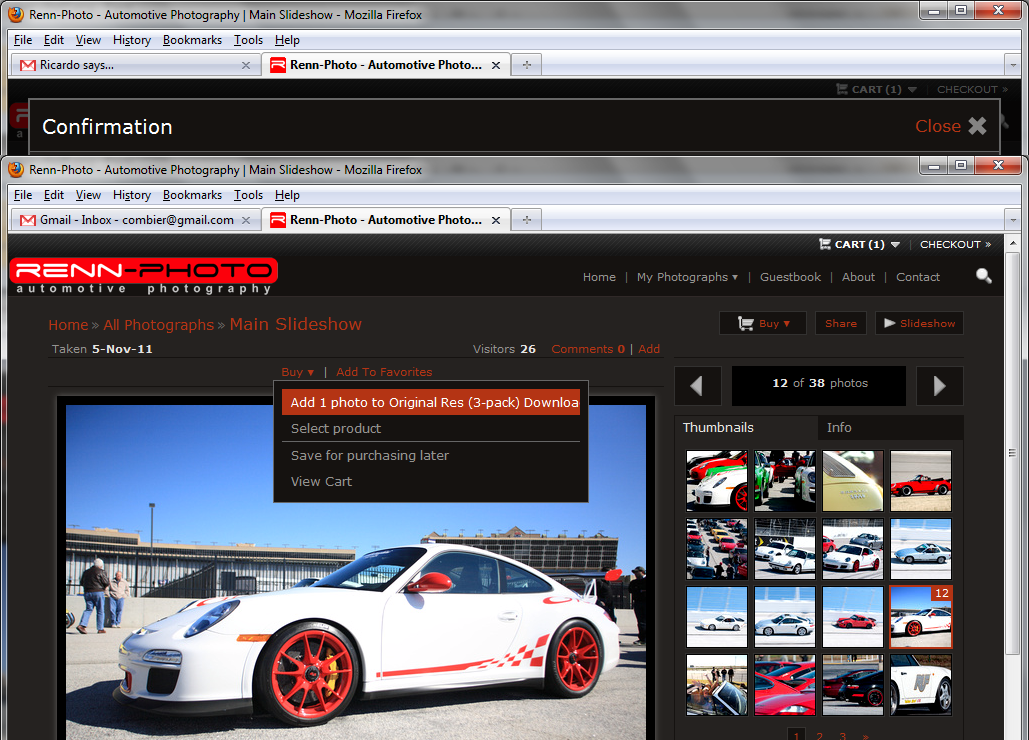Open the yellow Porsche thumbnail
The height and width of the screenshot is (740, 1029).
tap(852, 481)
